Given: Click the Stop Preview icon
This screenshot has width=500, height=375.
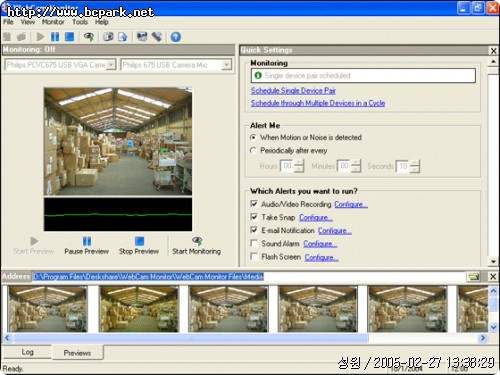Looking at the screenshot, I should point(139,241).
